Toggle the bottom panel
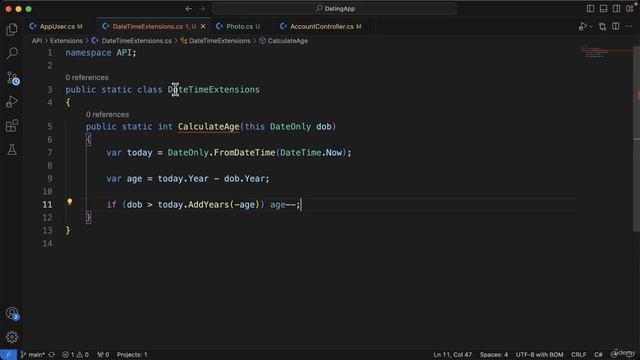Viewport: 640px width, 360px height. pos(603,9)
